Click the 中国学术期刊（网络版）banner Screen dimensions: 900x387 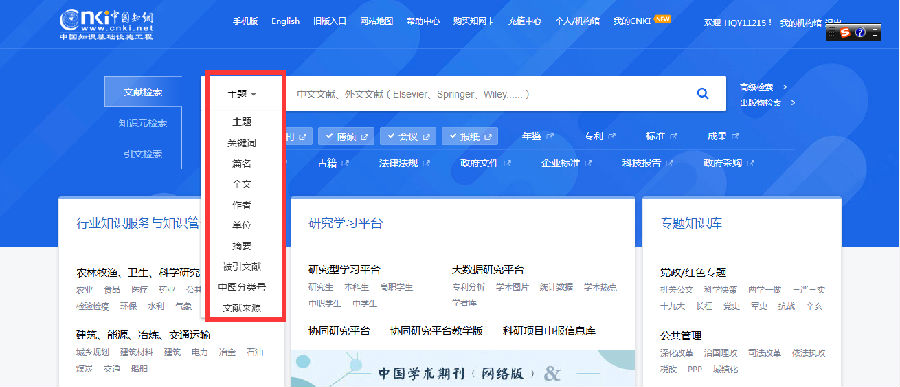[463, 369]
